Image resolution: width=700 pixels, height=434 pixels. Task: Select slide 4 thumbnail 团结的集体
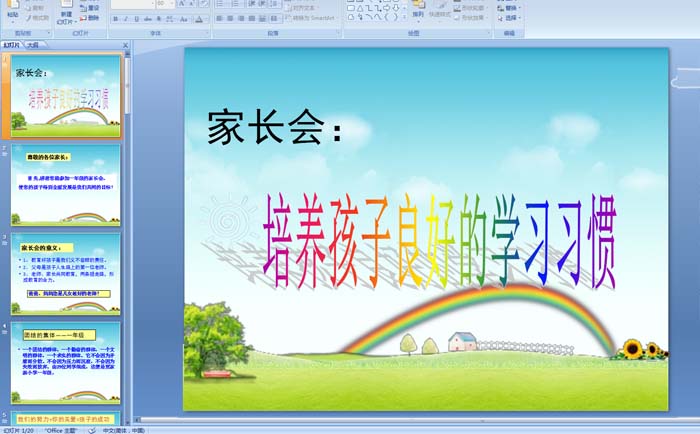[66, 363]
